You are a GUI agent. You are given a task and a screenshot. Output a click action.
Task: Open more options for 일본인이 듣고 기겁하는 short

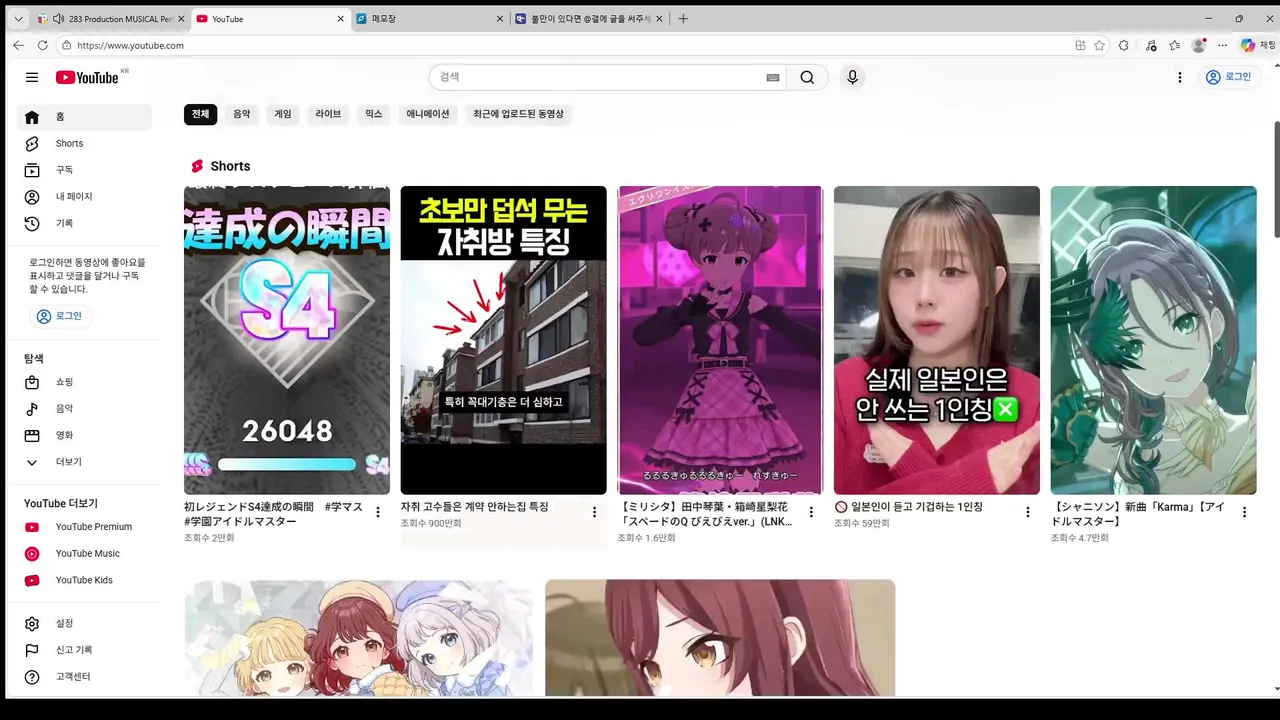pos(1027,512)
